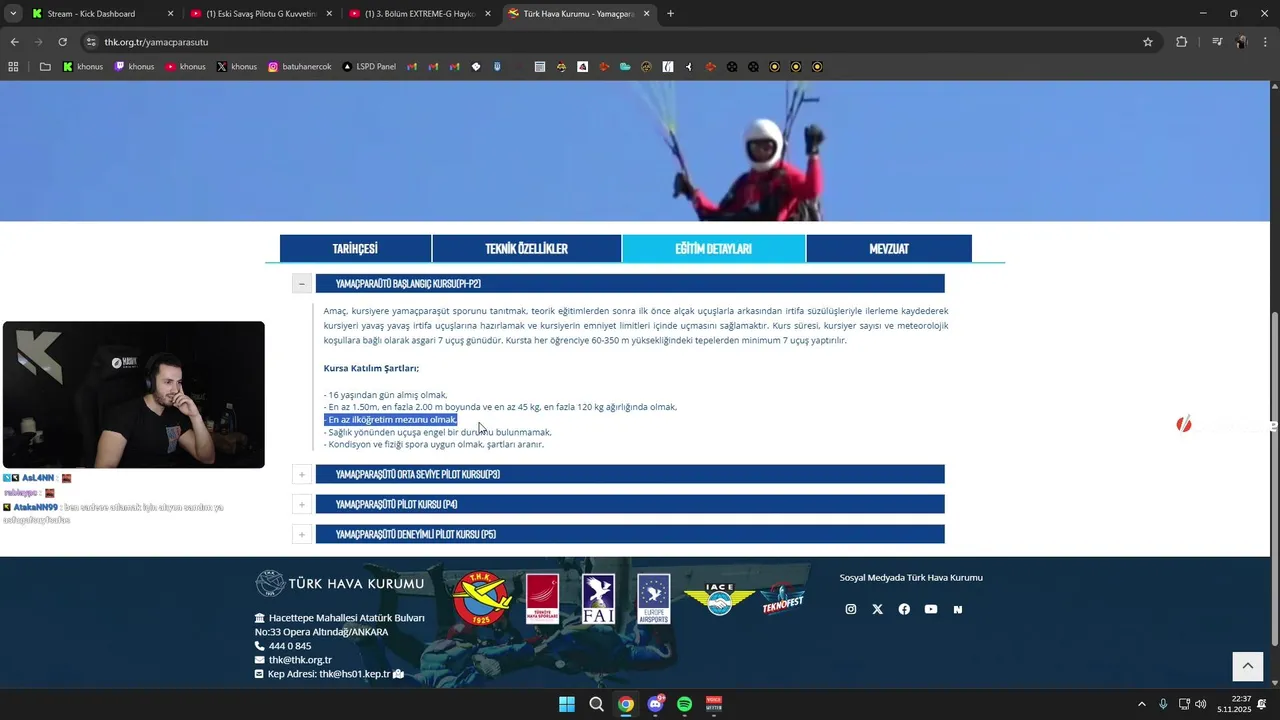
Task: Open the bookmarks folder icon
Action: coord(45,67)
